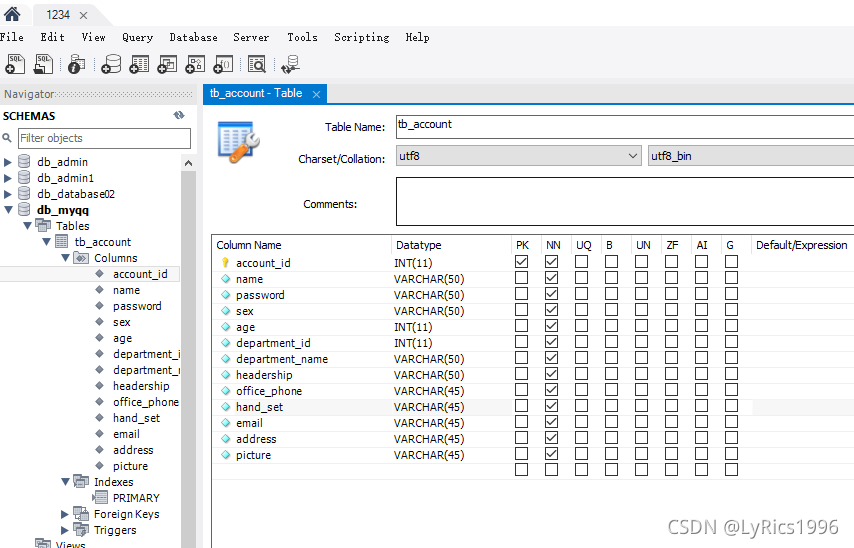Uncheck NN for the address column
854x548 pixels.
[x=551, y=437]
